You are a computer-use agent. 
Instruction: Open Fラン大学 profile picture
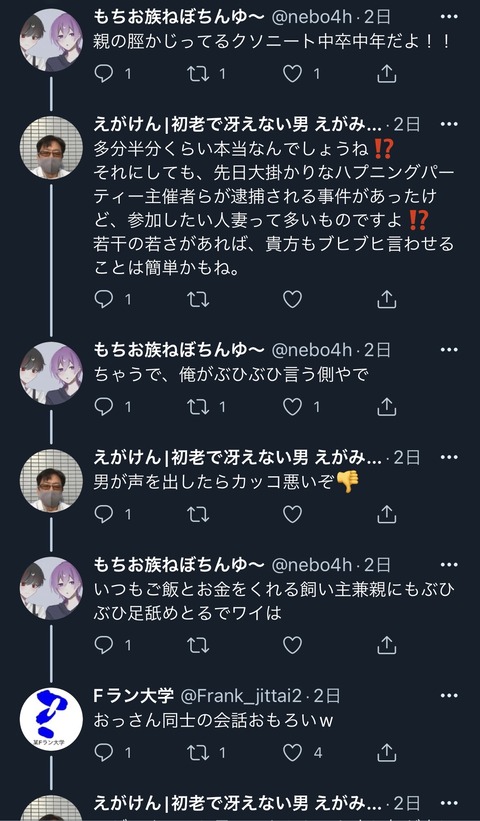[51, 719]
